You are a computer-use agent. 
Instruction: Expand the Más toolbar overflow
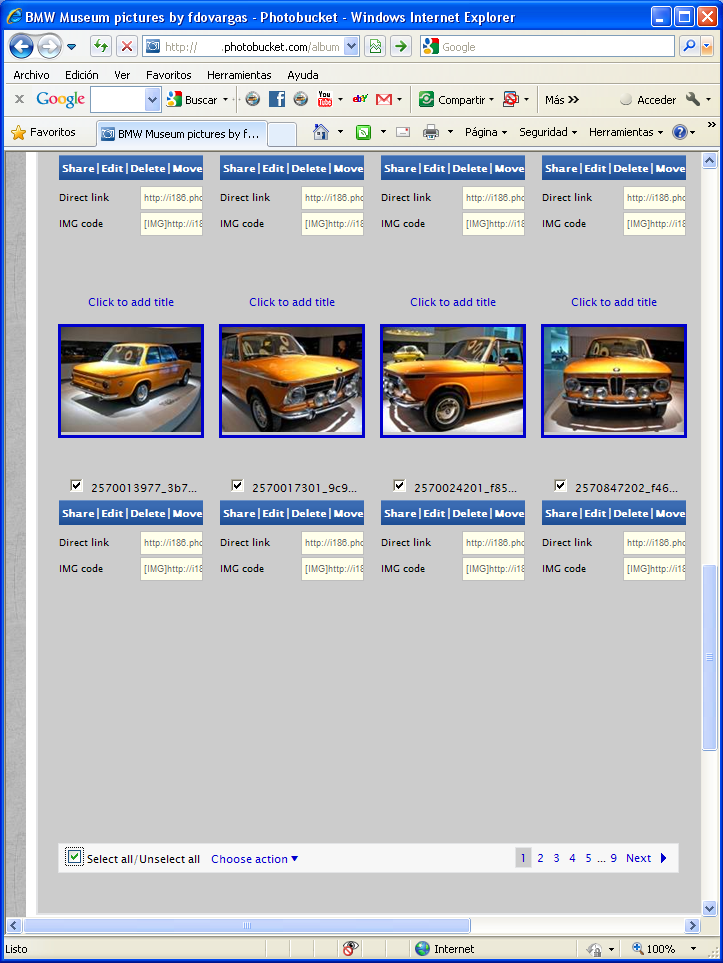click(x=561, y=99)
